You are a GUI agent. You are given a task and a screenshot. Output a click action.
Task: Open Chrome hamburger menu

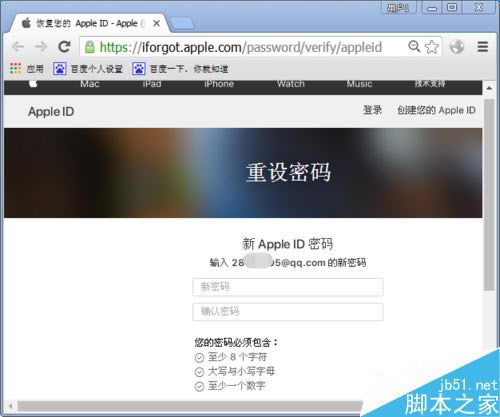pyautogui.click(x=483, y=47)
